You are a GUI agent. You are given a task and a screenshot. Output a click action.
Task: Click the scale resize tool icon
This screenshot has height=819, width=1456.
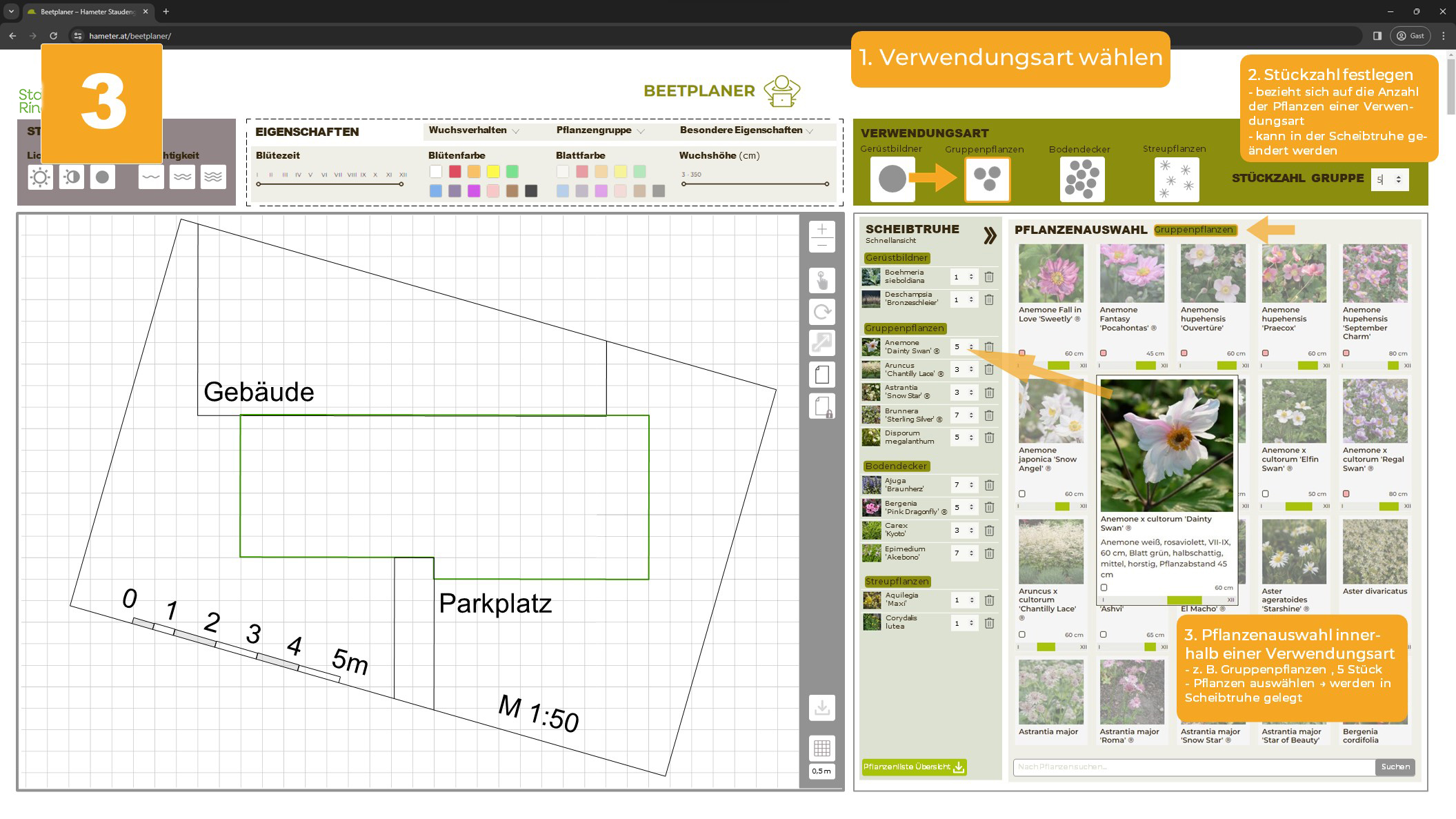tap(821, 343)
